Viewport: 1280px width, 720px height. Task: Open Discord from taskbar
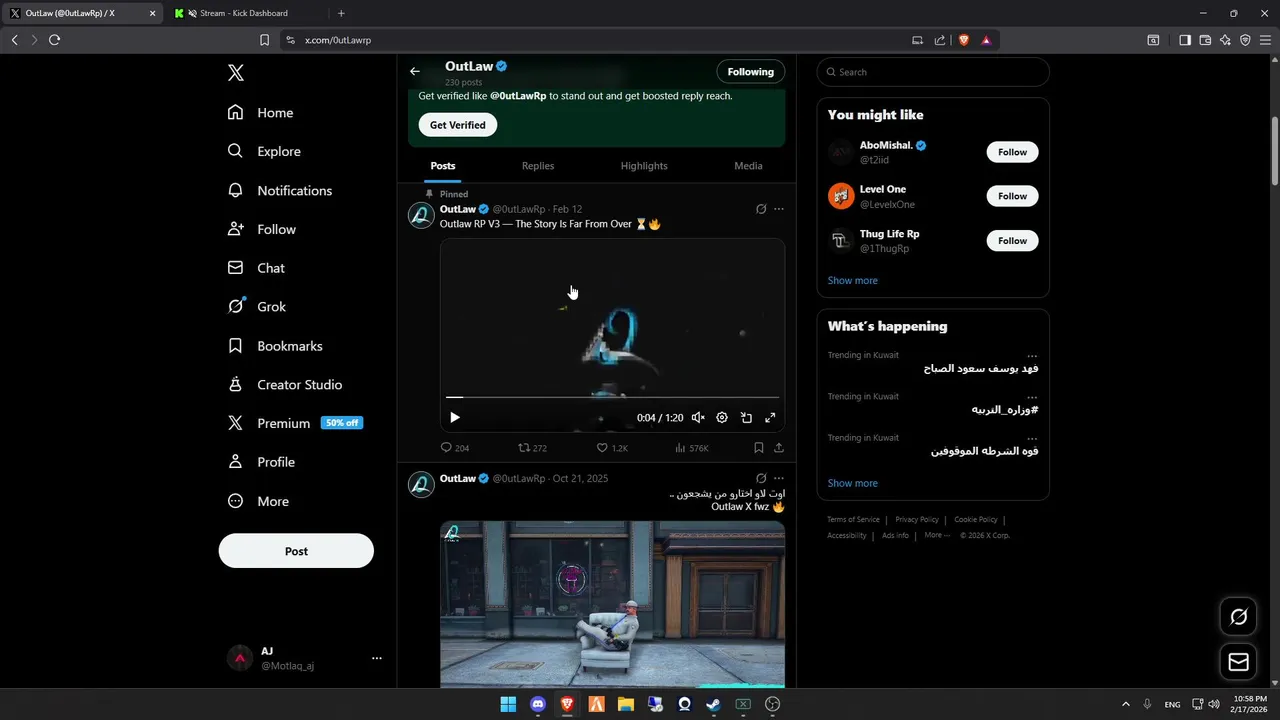coord(538,704)
